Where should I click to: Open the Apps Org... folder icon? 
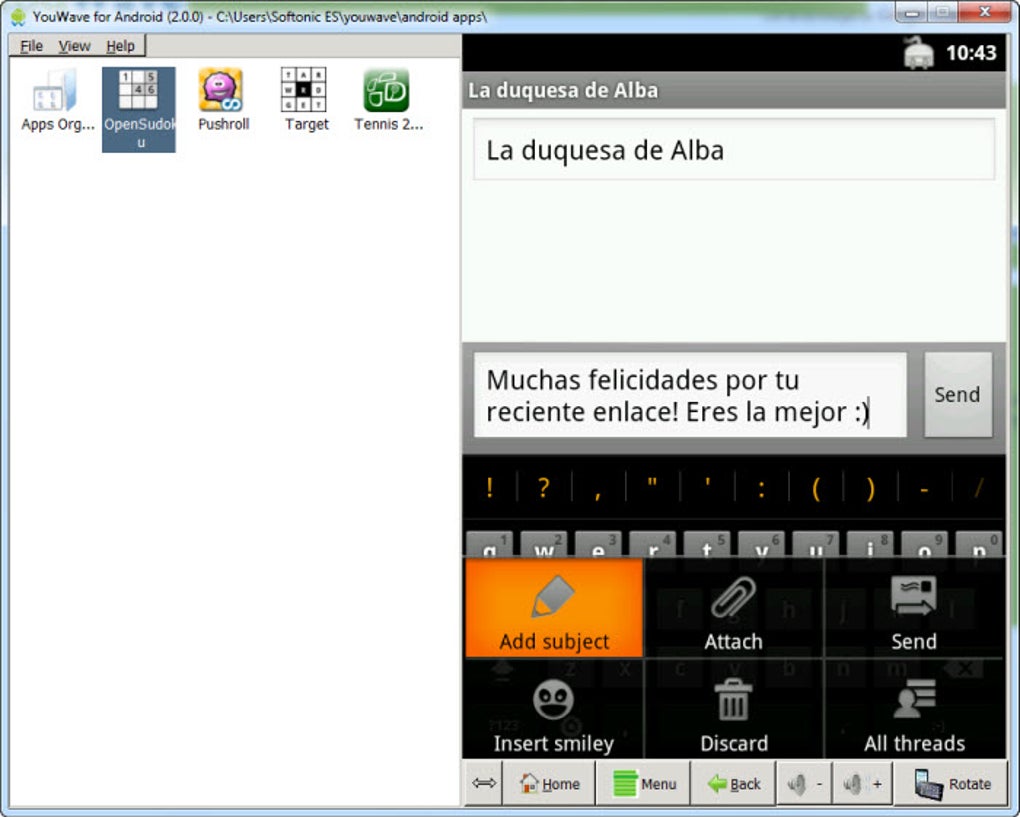point(57,100)
